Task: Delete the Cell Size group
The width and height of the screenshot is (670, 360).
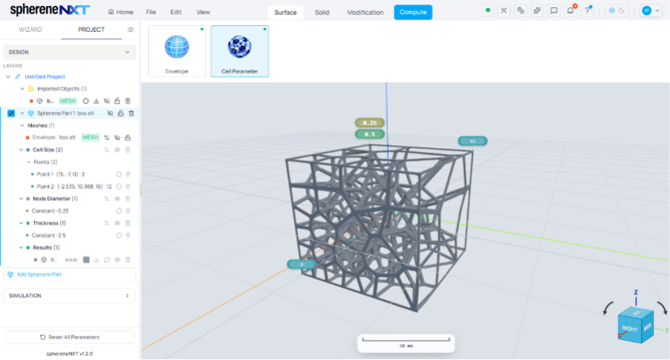Action: (x=128, y=150)
